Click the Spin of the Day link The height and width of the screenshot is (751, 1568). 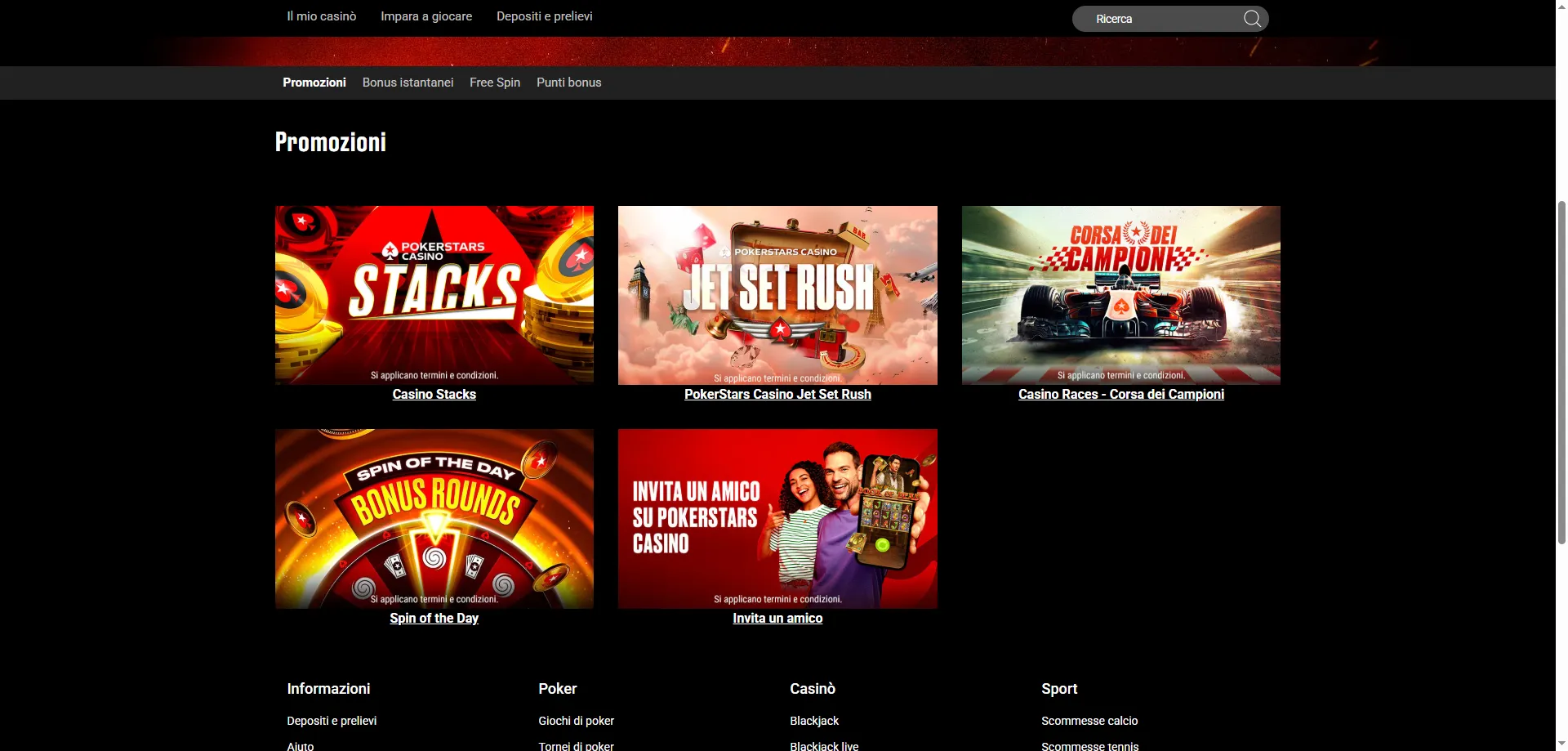point(434,619)
